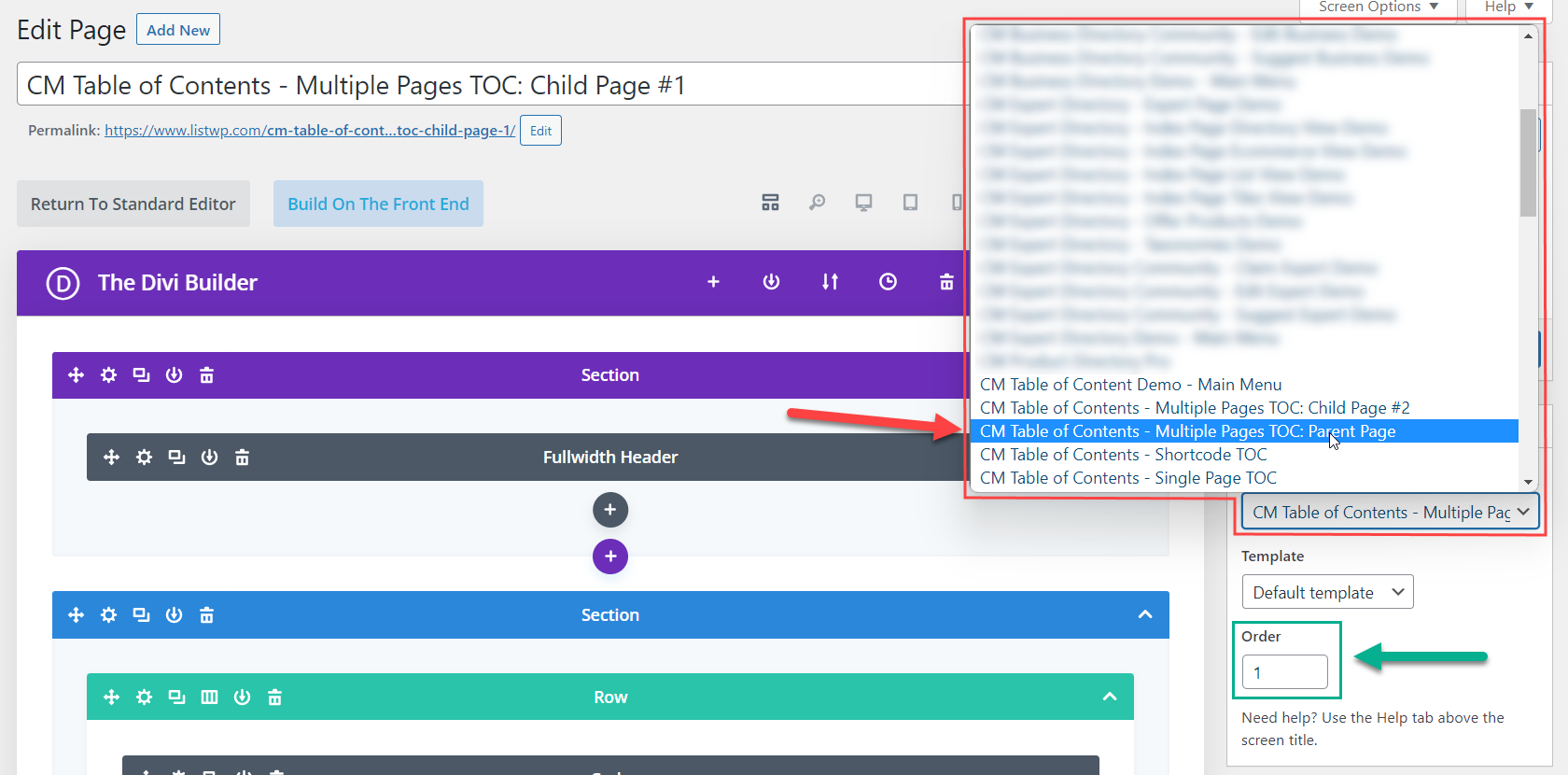1568x775 pixels.
Task: Duplicate the purple Section
Action: [141, 375]
